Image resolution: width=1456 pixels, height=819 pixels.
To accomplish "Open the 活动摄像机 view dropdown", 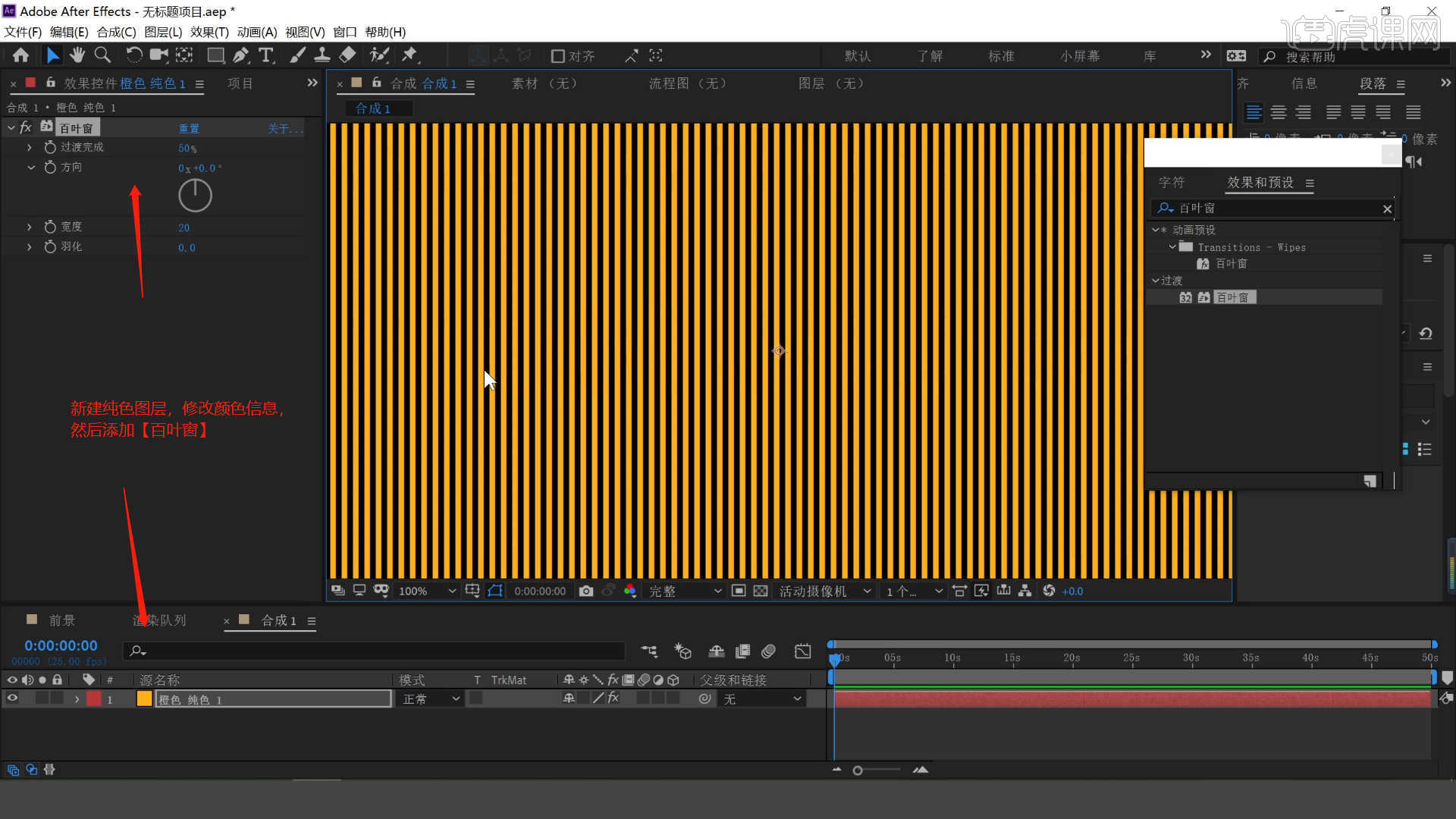I will click(824, 591).
